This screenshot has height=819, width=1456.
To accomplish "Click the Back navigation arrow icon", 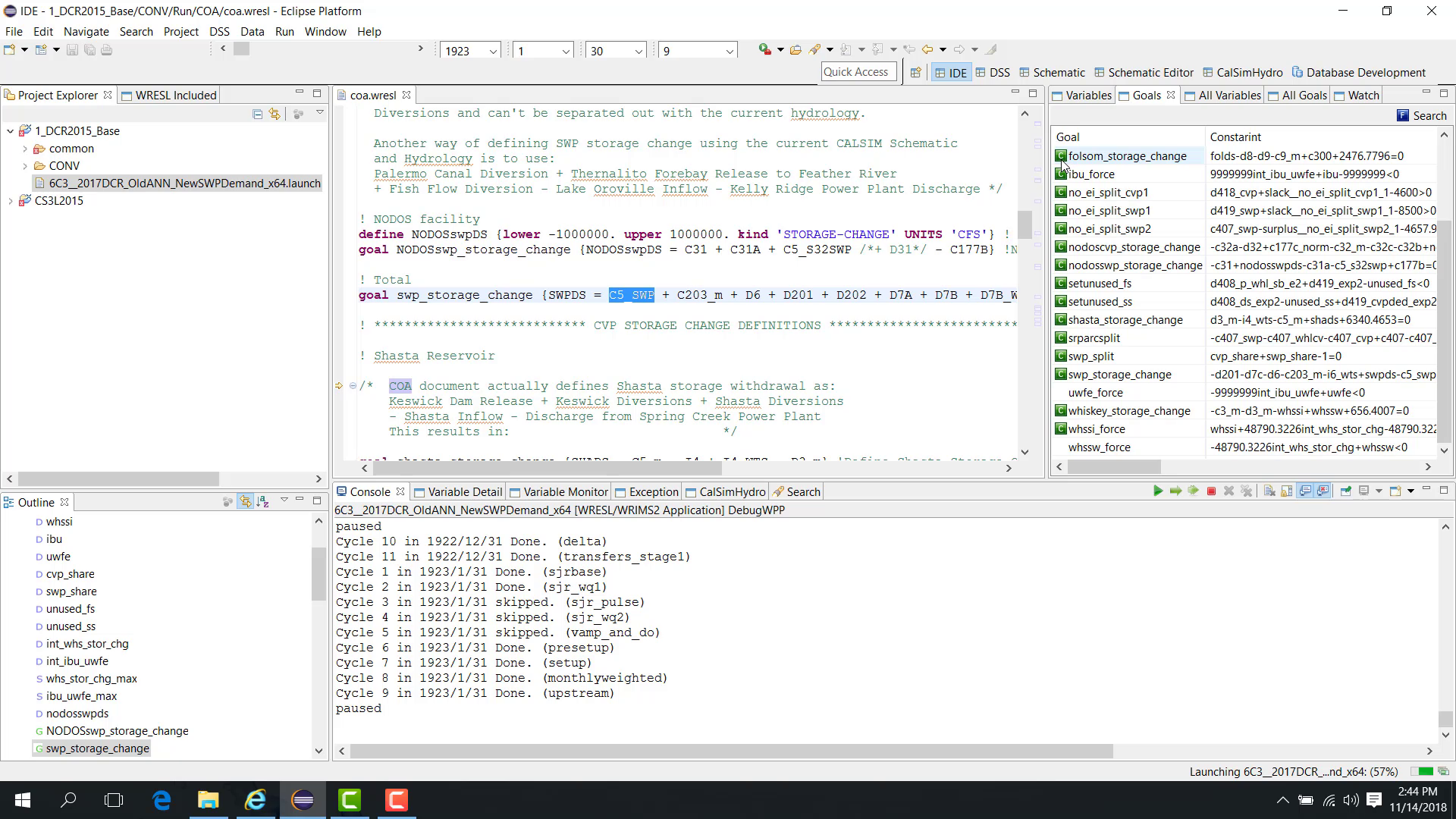I will [x=927, y=49].
